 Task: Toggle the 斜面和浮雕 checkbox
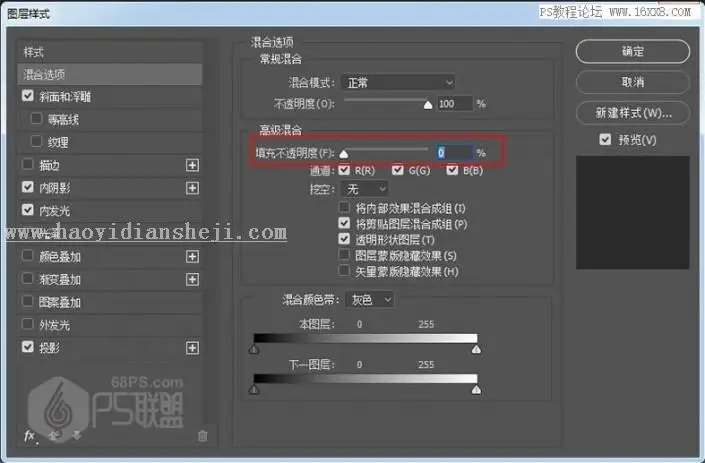pos(28,96)
